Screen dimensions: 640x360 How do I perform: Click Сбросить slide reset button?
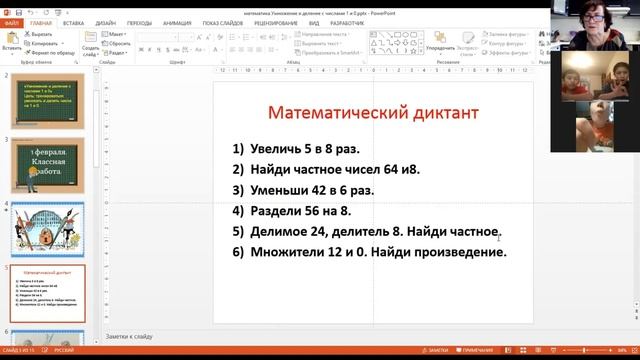[116, 43]
